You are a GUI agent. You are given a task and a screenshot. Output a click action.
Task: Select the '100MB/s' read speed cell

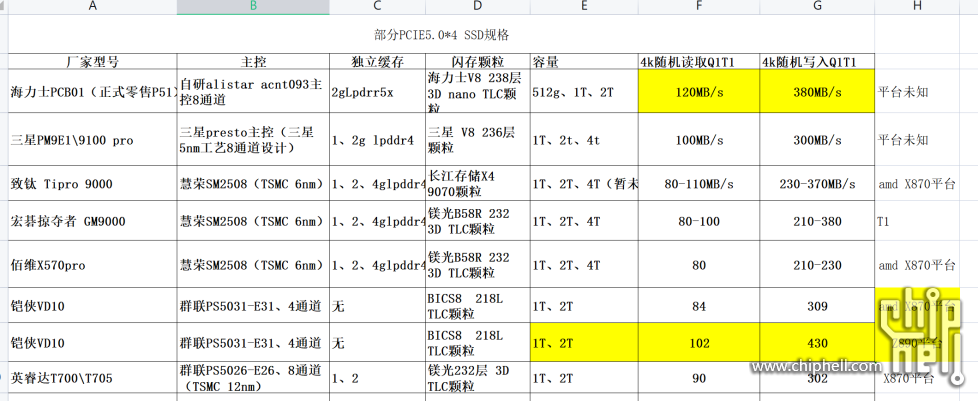(x=699, y=139)
